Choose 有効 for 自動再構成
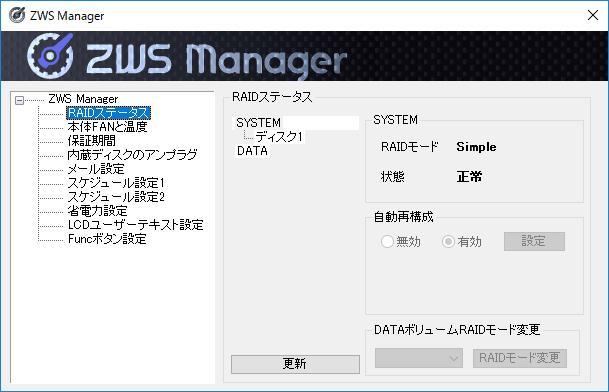This screenshot has width=609, height=392. (x=462, y=242)
